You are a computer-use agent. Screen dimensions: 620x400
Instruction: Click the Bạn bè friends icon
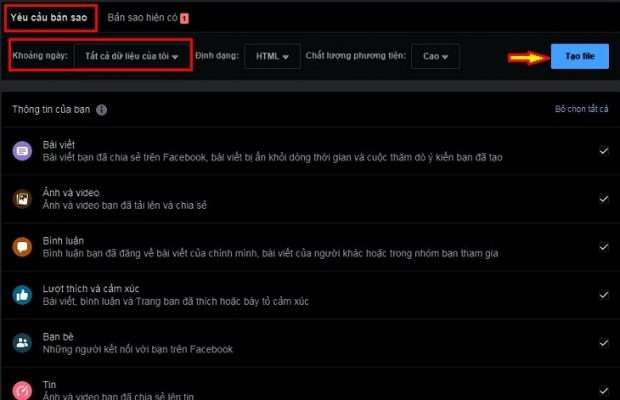[22, 342]
